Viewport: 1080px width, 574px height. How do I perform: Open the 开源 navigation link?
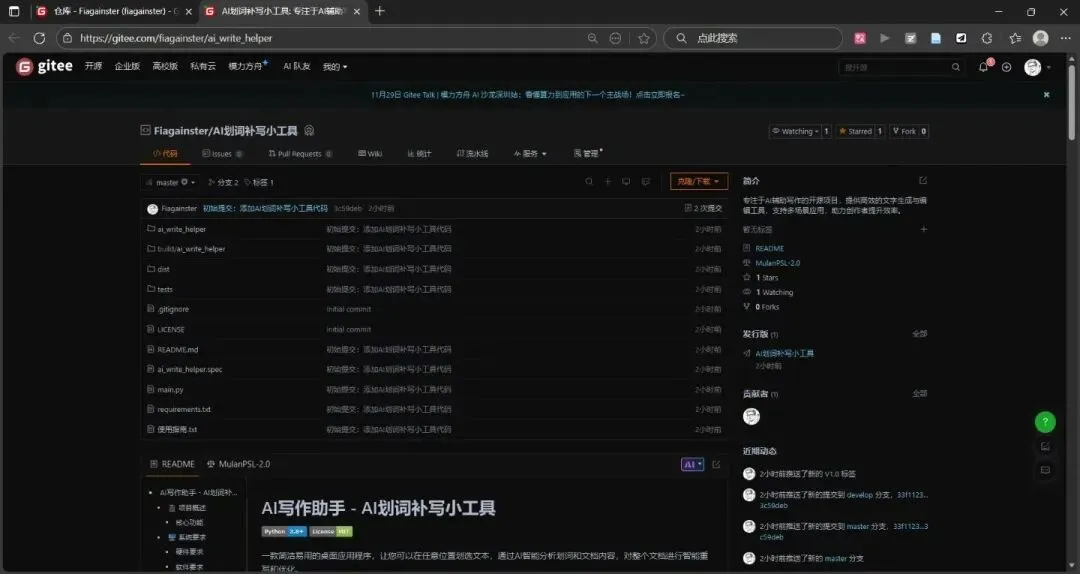[94, 66]
